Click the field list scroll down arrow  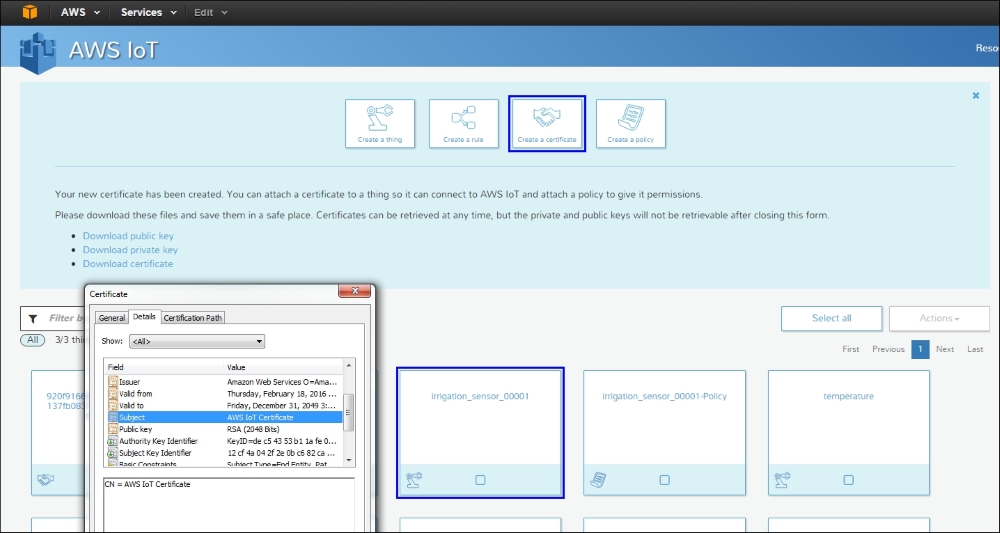(x=349, y=460)
